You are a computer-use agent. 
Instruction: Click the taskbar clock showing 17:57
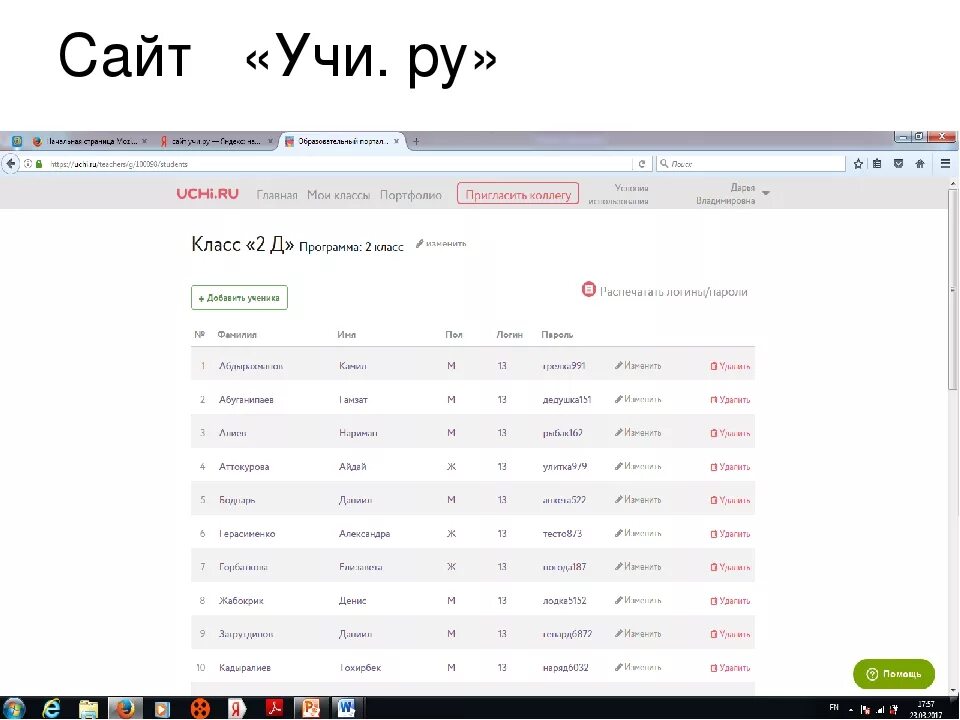pyautogui.click(x=925, y=709)
